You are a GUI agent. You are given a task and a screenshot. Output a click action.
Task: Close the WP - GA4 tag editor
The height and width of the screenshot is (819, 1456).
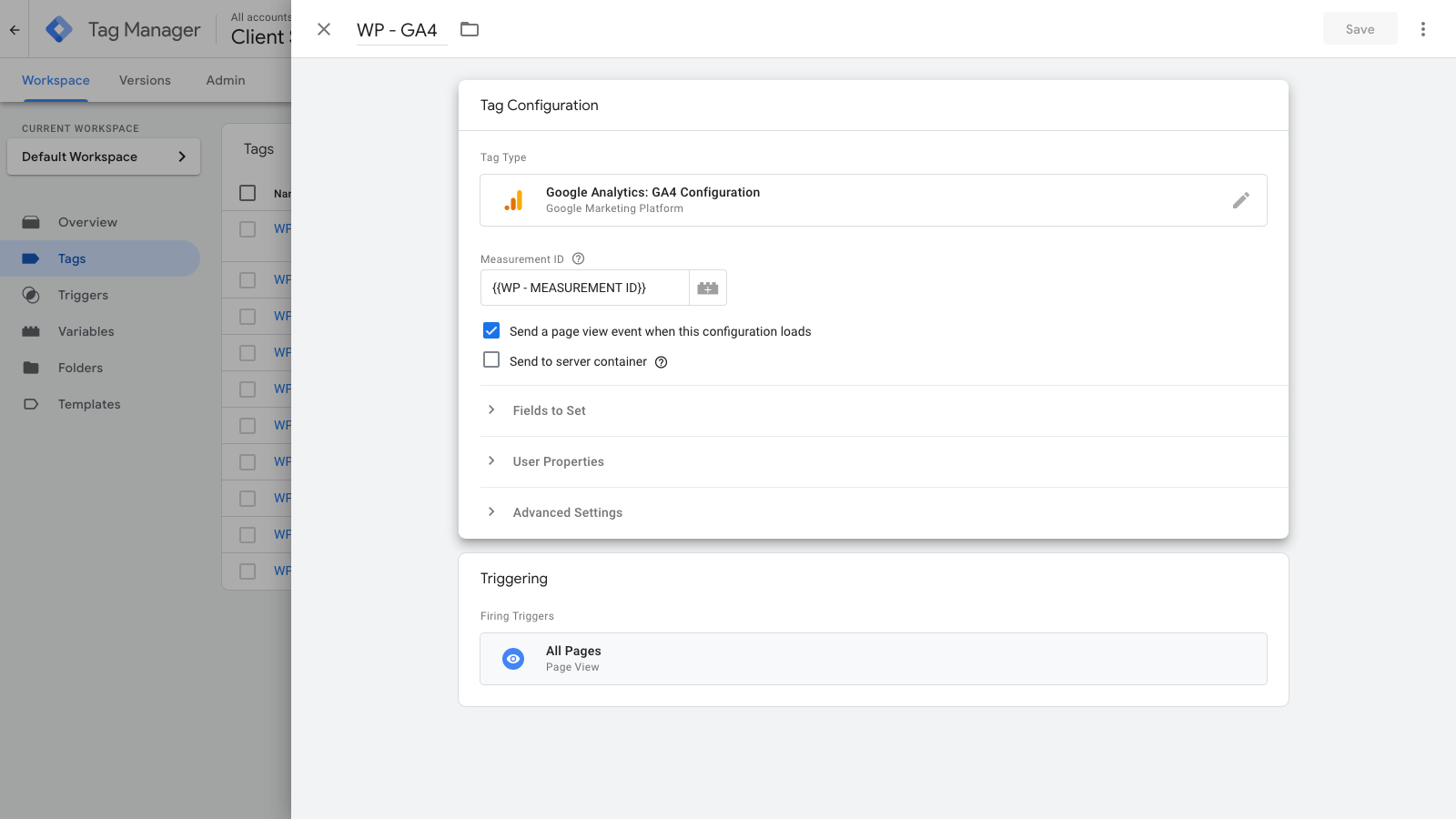pyautogui.click(x=324, y=29)
